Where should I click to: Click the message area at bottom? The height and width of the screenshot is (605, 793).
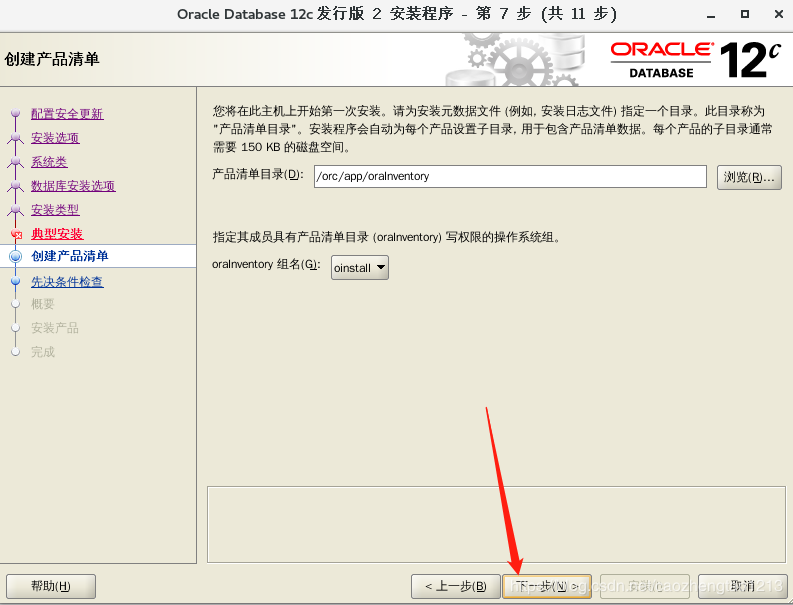tap(496, 525)
